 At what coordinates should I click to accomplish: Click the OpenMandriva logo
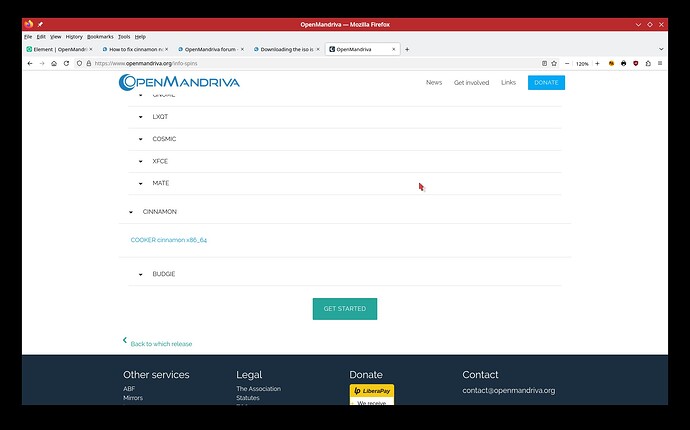pyautogui.click(x=179, y=82)
